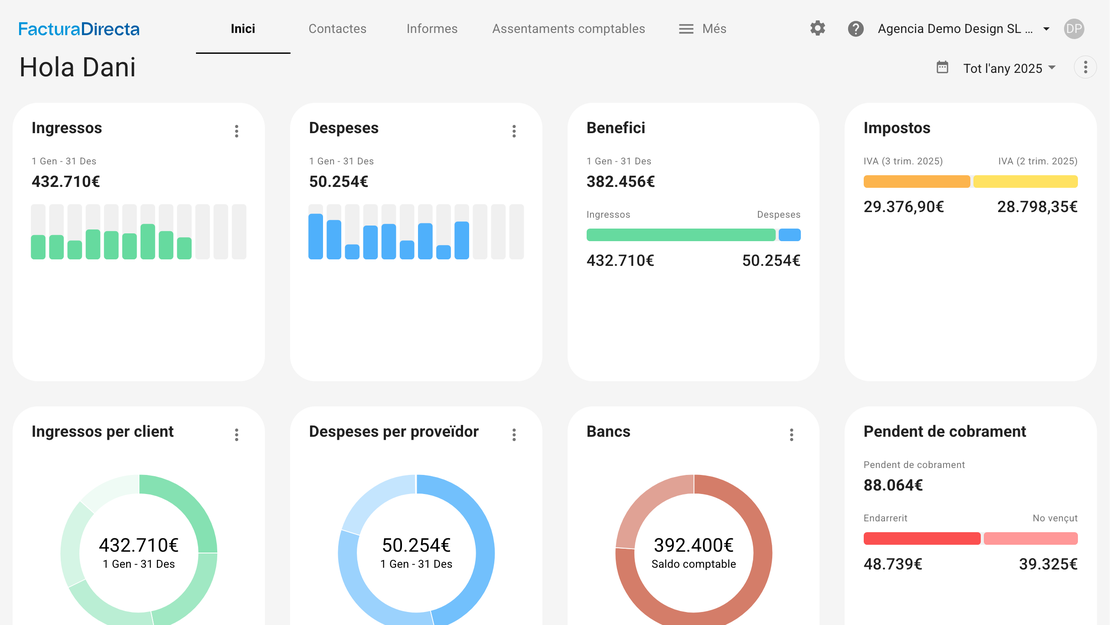1110x625 pixels.
Task: Expand the Tot l'any 2025 dropdown
Action: (x=1009, y=68)
